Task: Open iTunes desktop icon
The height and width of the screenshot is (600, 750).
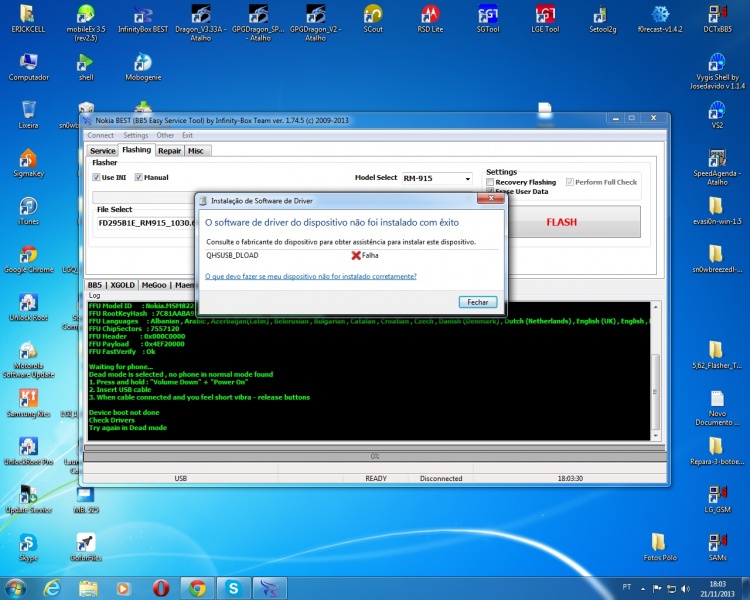Action: (29, 211)
